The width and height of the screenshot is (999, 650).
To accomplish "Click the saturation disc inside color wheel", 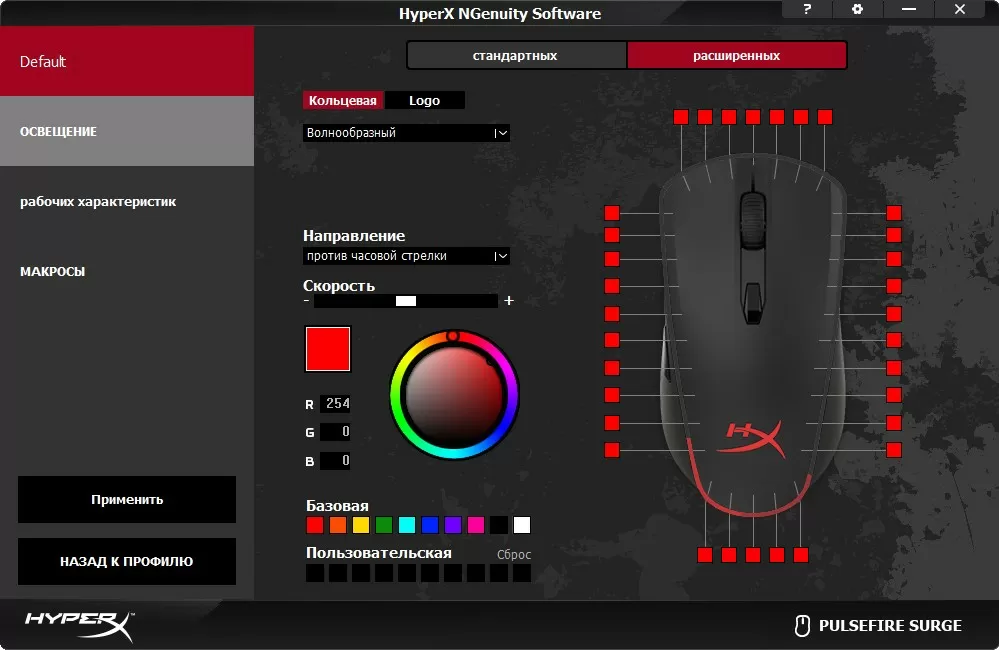I will click(x=454, y=396).
